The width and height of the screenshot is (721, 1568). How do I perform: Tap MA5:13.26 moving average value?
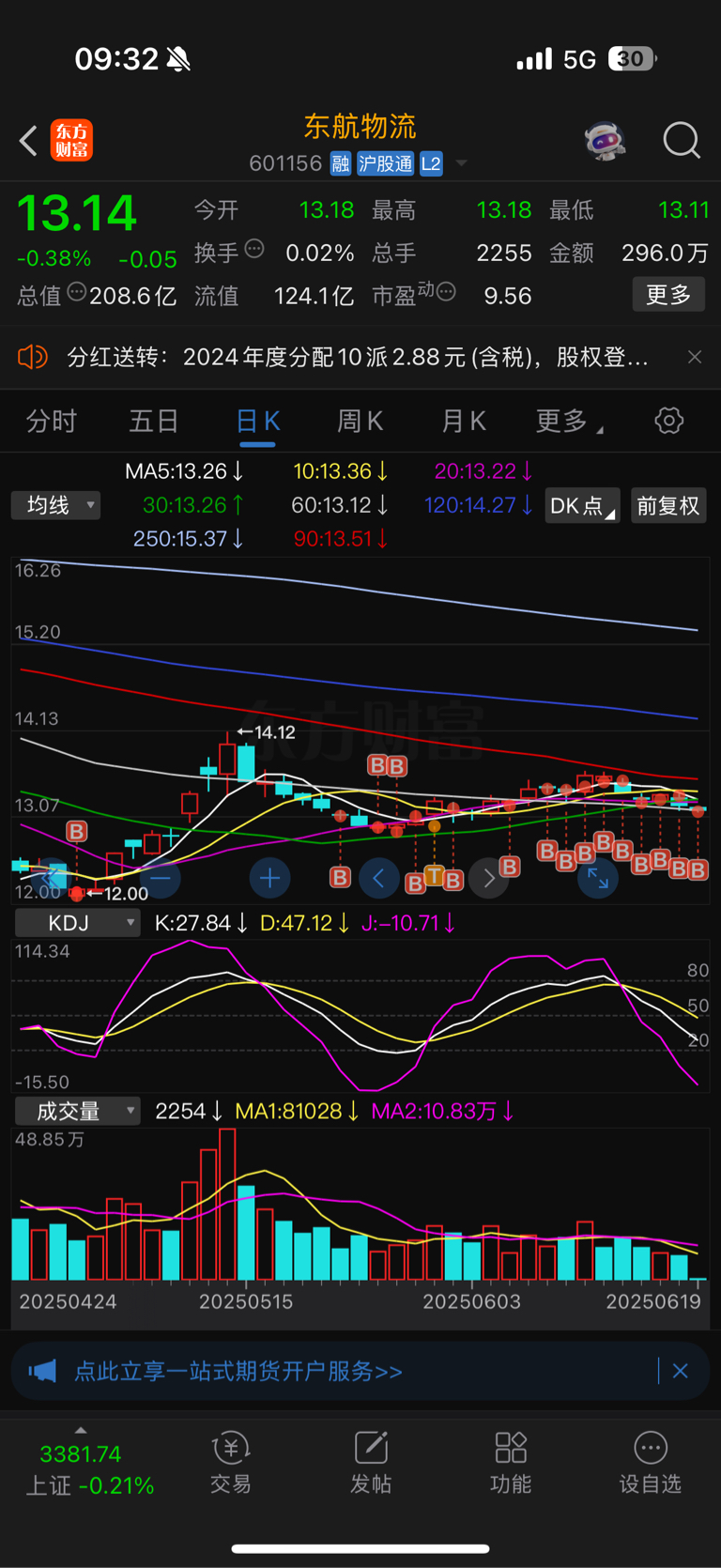pos(185,470)
